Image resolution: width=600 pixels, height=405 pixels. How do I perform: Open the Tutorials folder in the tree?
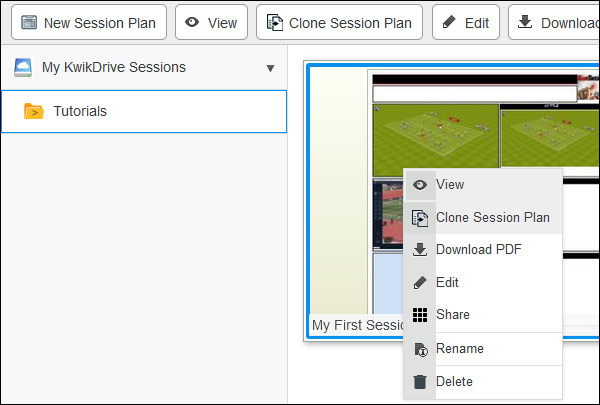(x=80, y=111)
